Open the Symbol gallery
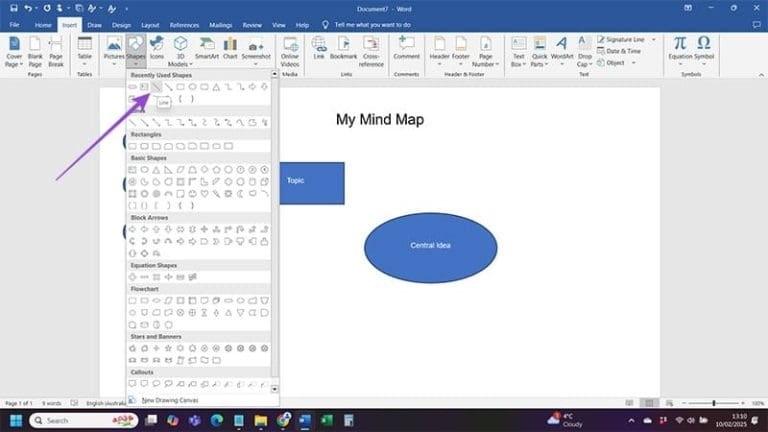The image size is (768, 432). [704, 51]
